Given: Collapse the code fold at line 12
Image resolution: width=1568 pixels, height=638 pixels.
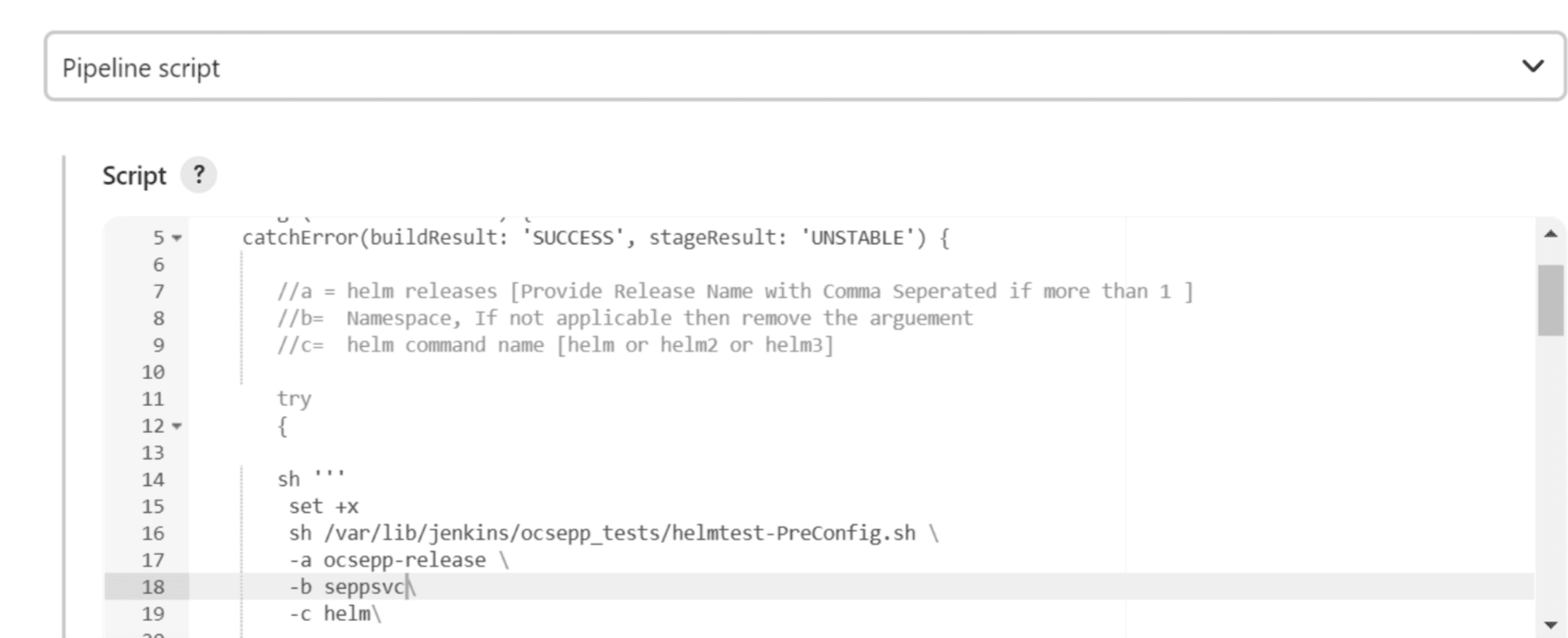Looking at the screenshot, I should 177,427.
